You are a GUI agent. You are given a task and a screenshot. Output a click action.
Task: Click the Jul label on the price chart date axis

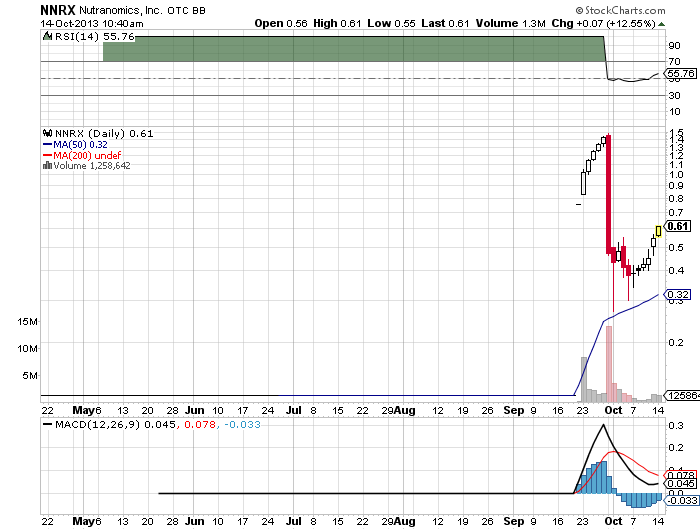[x=294, y=410]
